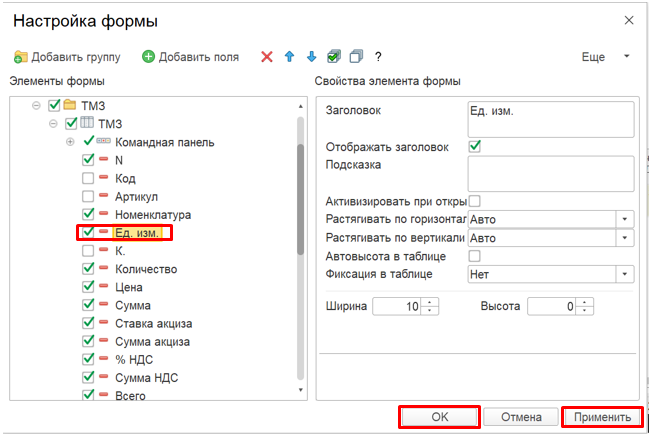Select the Всего tree row

point(130,395)
